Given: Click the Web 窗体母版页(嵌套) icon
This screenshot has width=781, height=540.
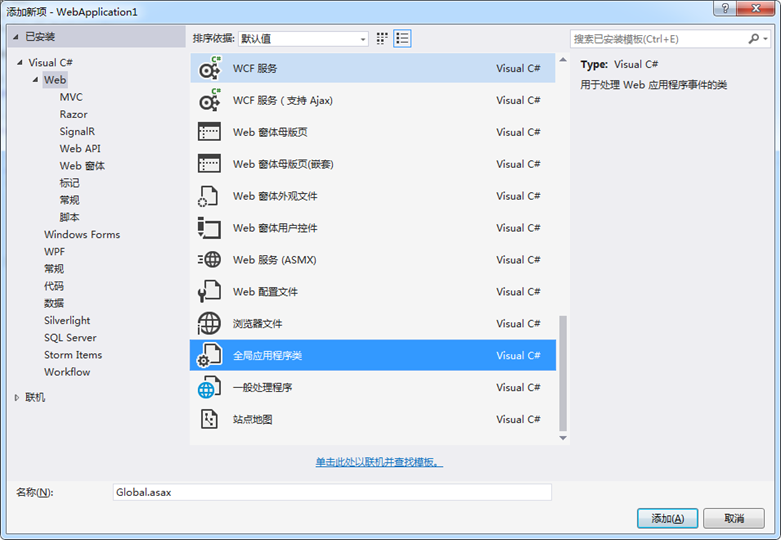Looking at the screenshot, I should 209,164.
